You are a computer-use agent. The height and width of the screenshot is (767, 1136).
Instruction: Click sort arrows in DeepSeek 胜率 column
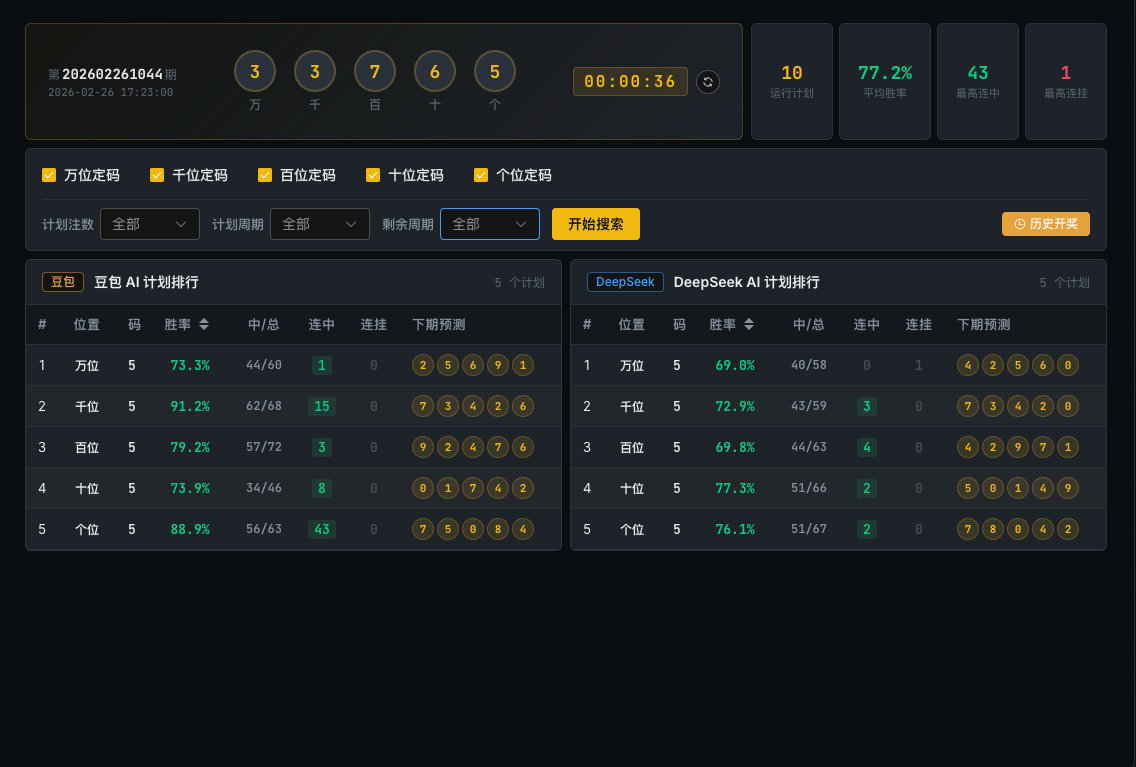coord(749,324)
